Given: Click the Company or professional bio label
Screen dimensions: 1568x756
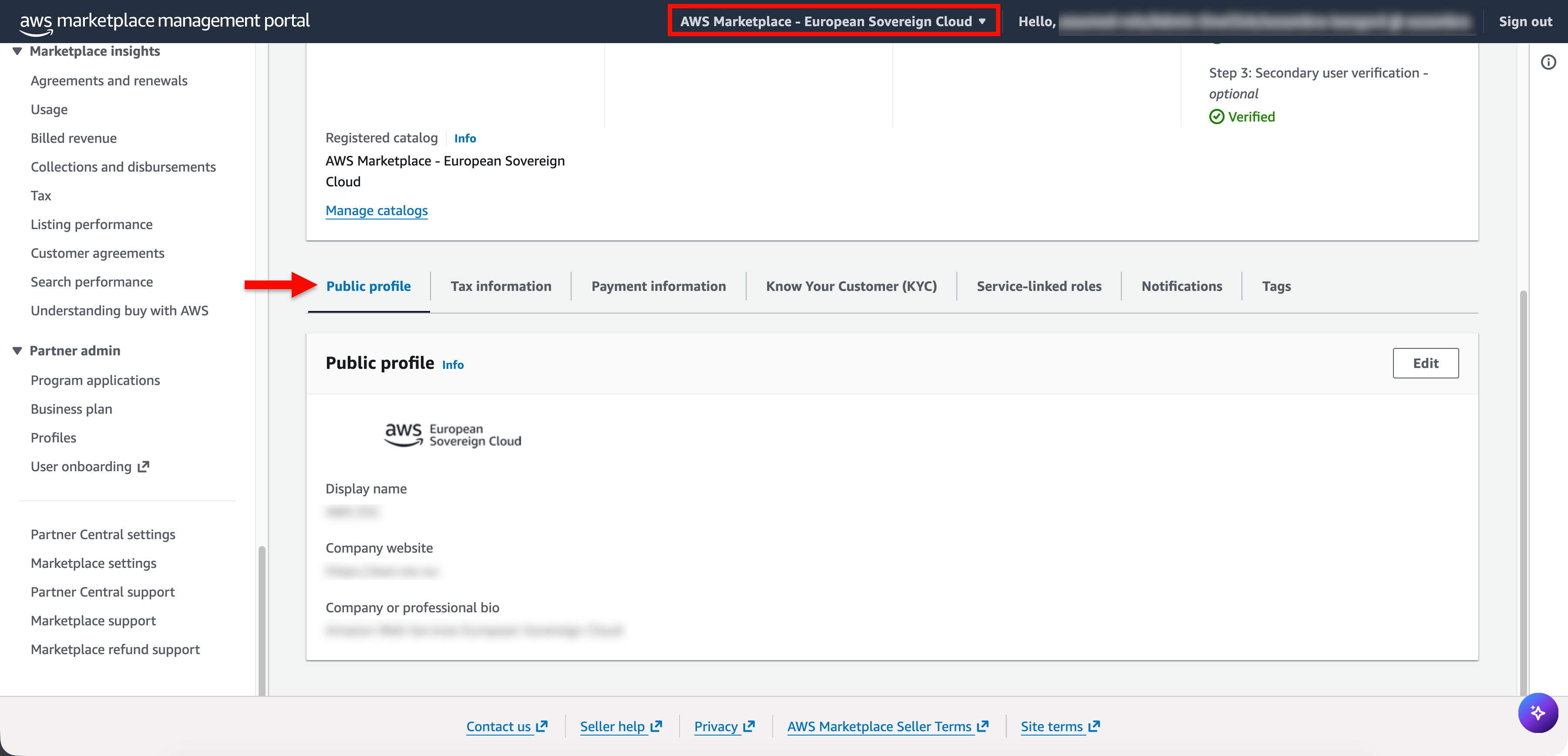Looking at the screenshot, I should click(x=413, y=607).
